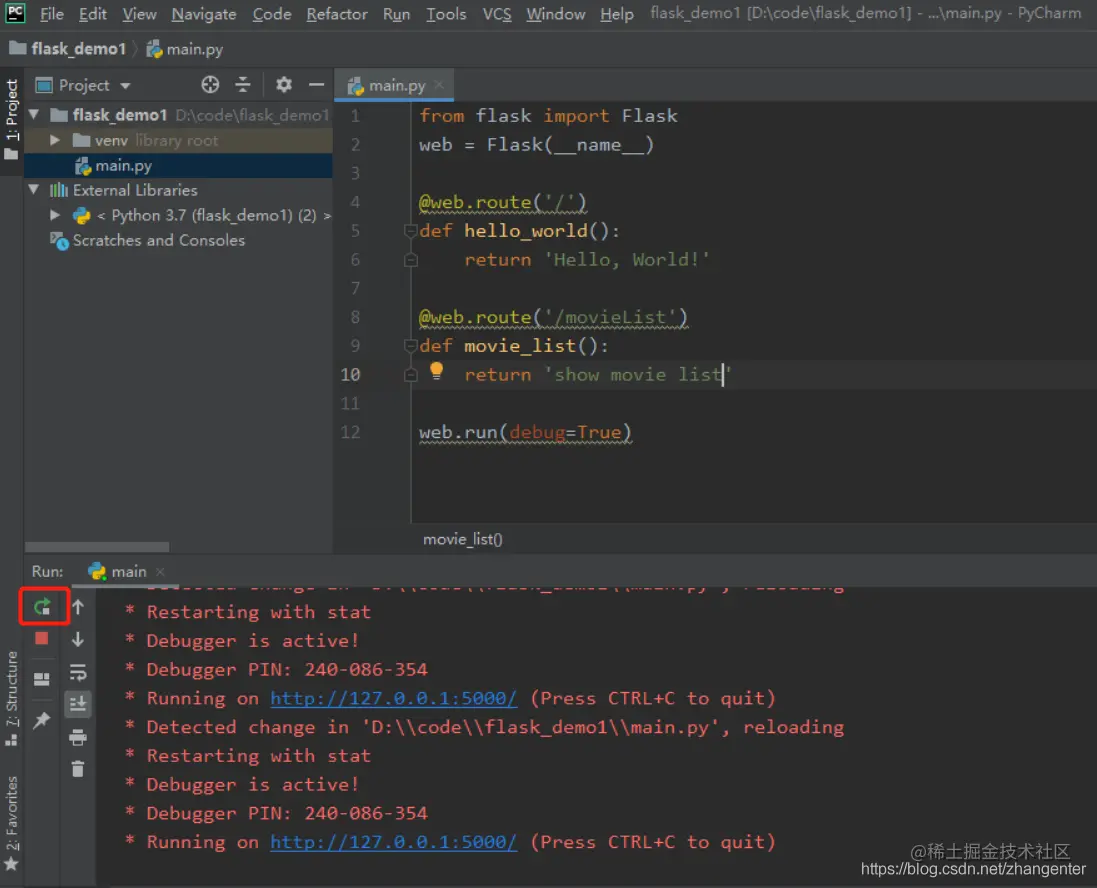Pin the main run tab
The image size is (1097, 888).
click(x=42, y=719)
